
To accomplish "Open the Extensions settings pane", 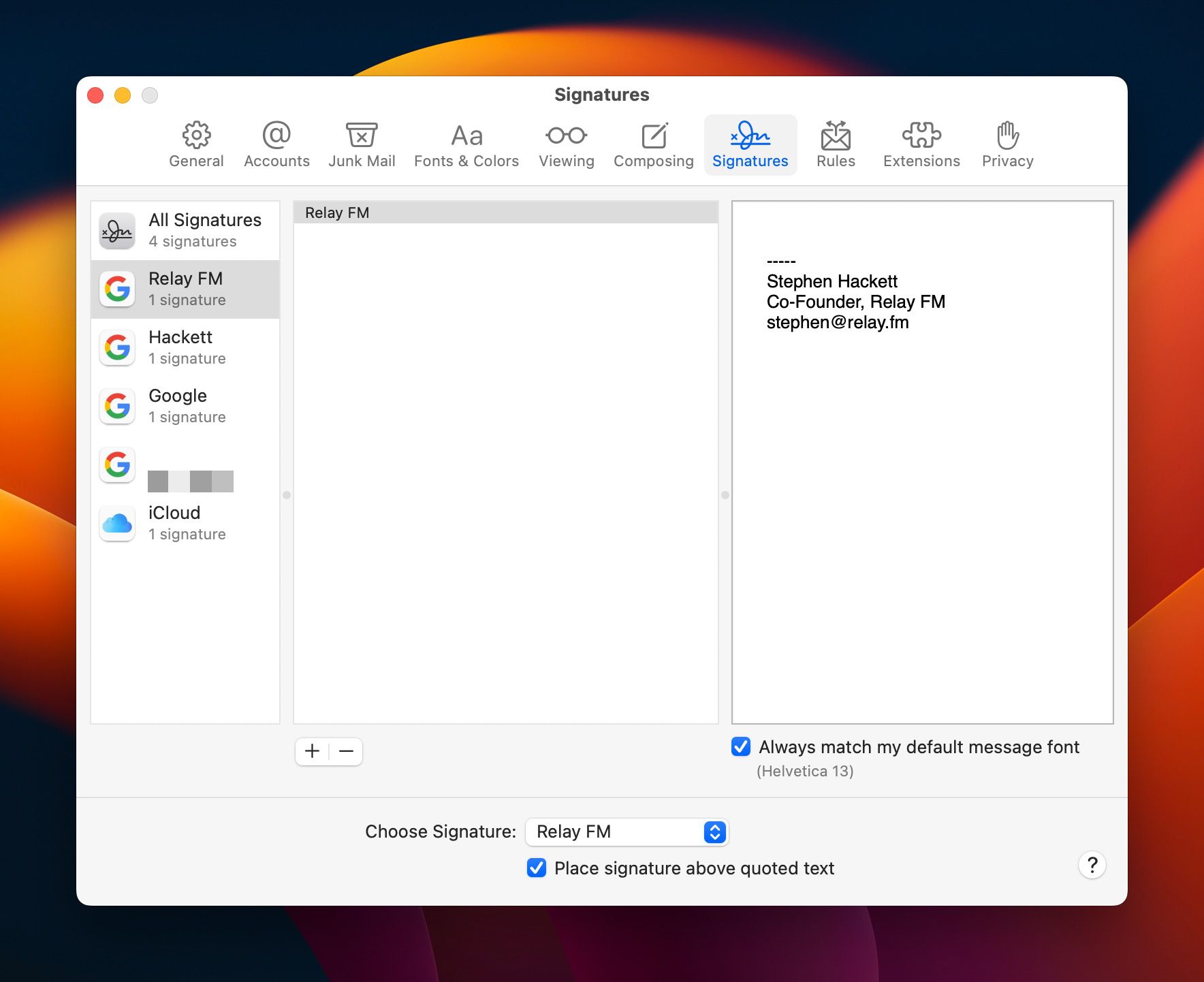I will tap(921, 143).
